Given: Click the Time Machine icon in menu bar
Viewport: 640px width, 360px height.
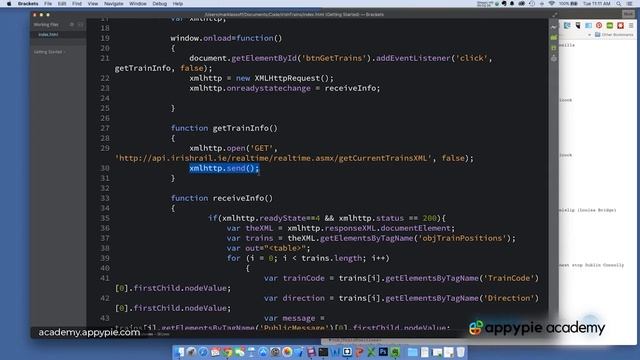Looking at the screenshot, I should click(x=532, y=4).
